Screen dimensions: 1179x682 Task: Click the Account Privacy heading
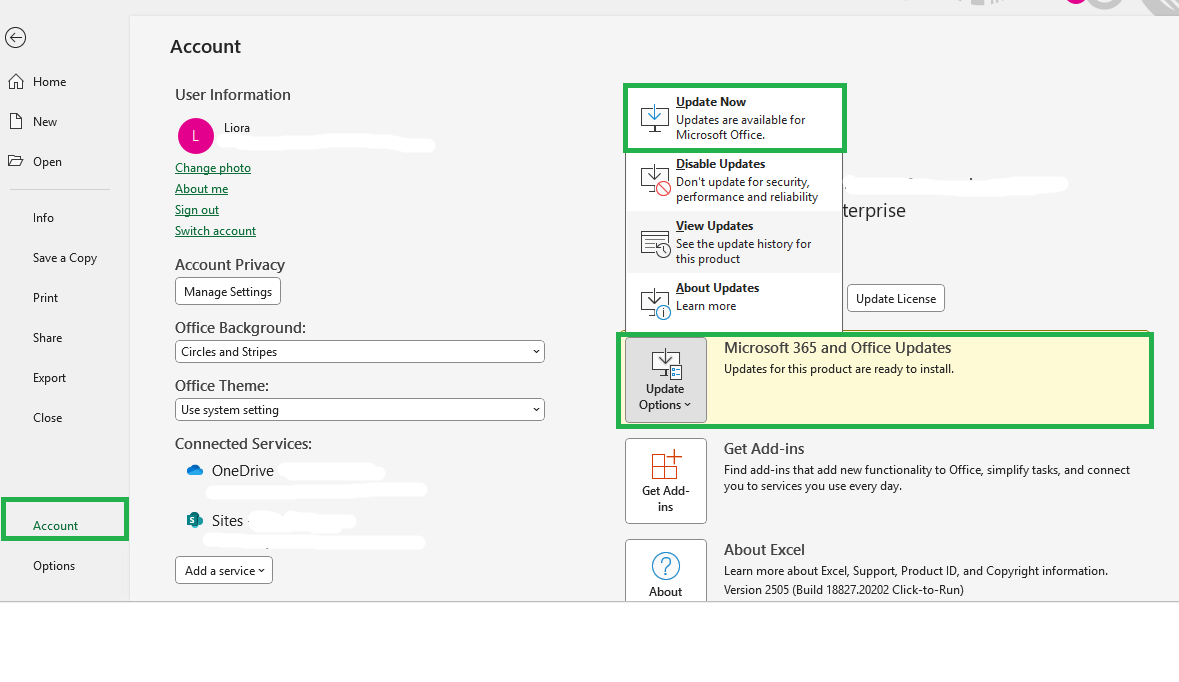click(230, 265)
